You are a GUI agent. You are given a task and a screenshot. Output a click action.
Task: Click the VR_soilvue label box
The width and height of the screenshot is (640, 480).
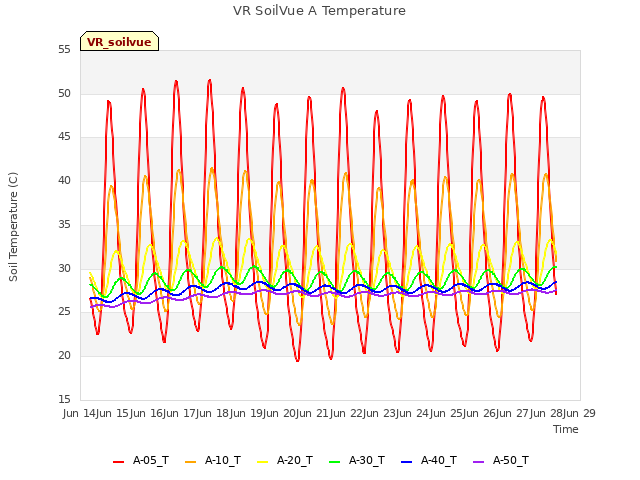[119, 41]
